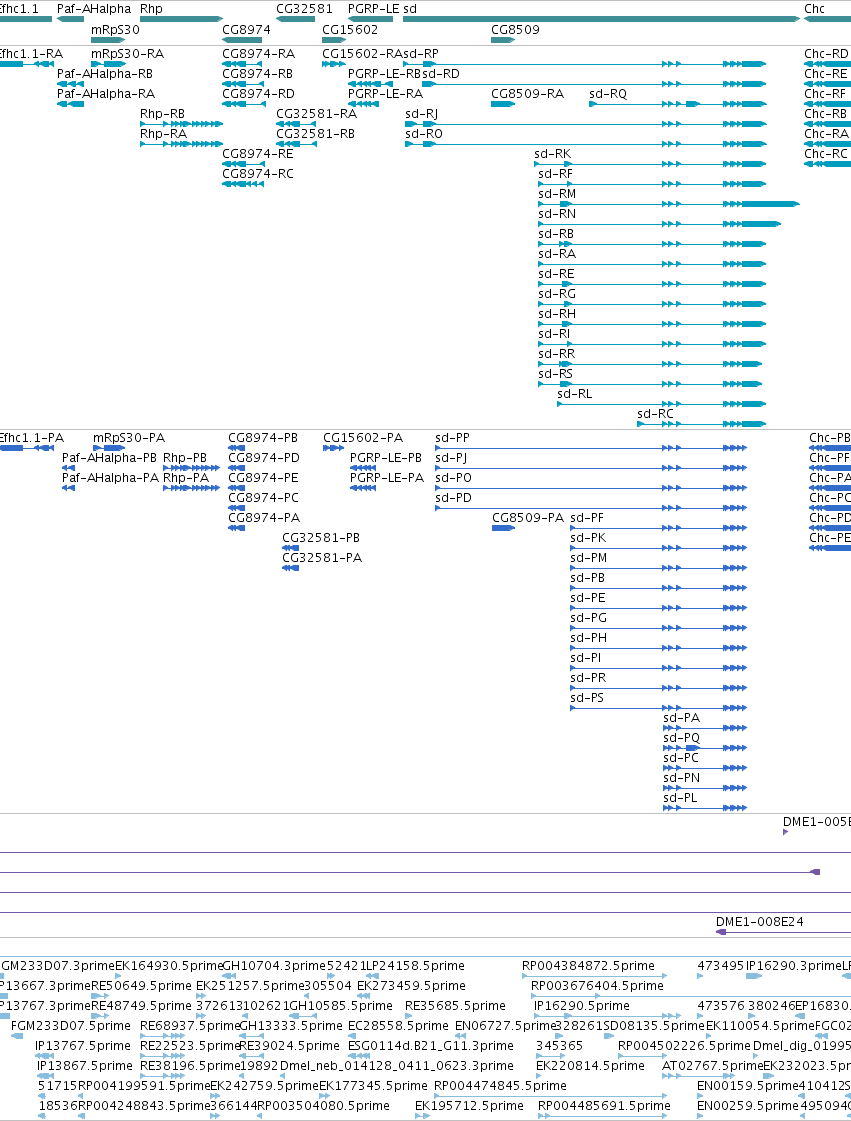Select the CG8974 gene feature
This screenshot has height=1121, width=851.
click(243, 39)
